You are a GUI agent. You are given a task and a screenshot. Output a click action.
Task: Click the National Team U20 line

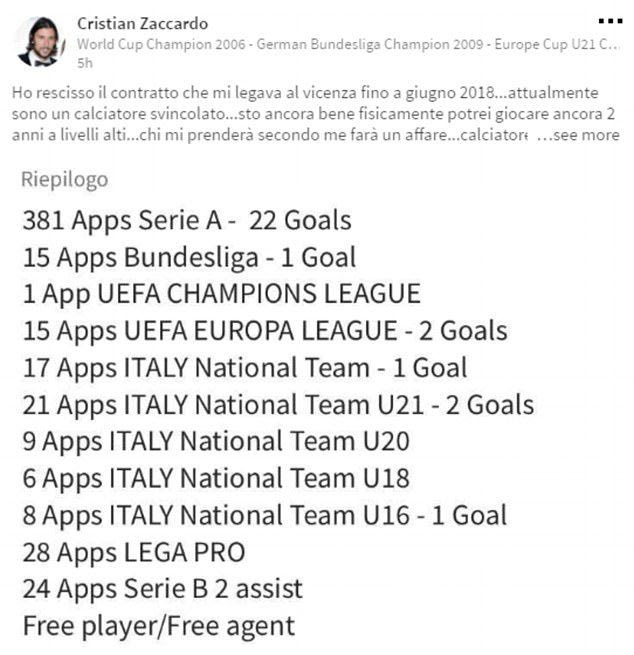click(x=215, y=441)
